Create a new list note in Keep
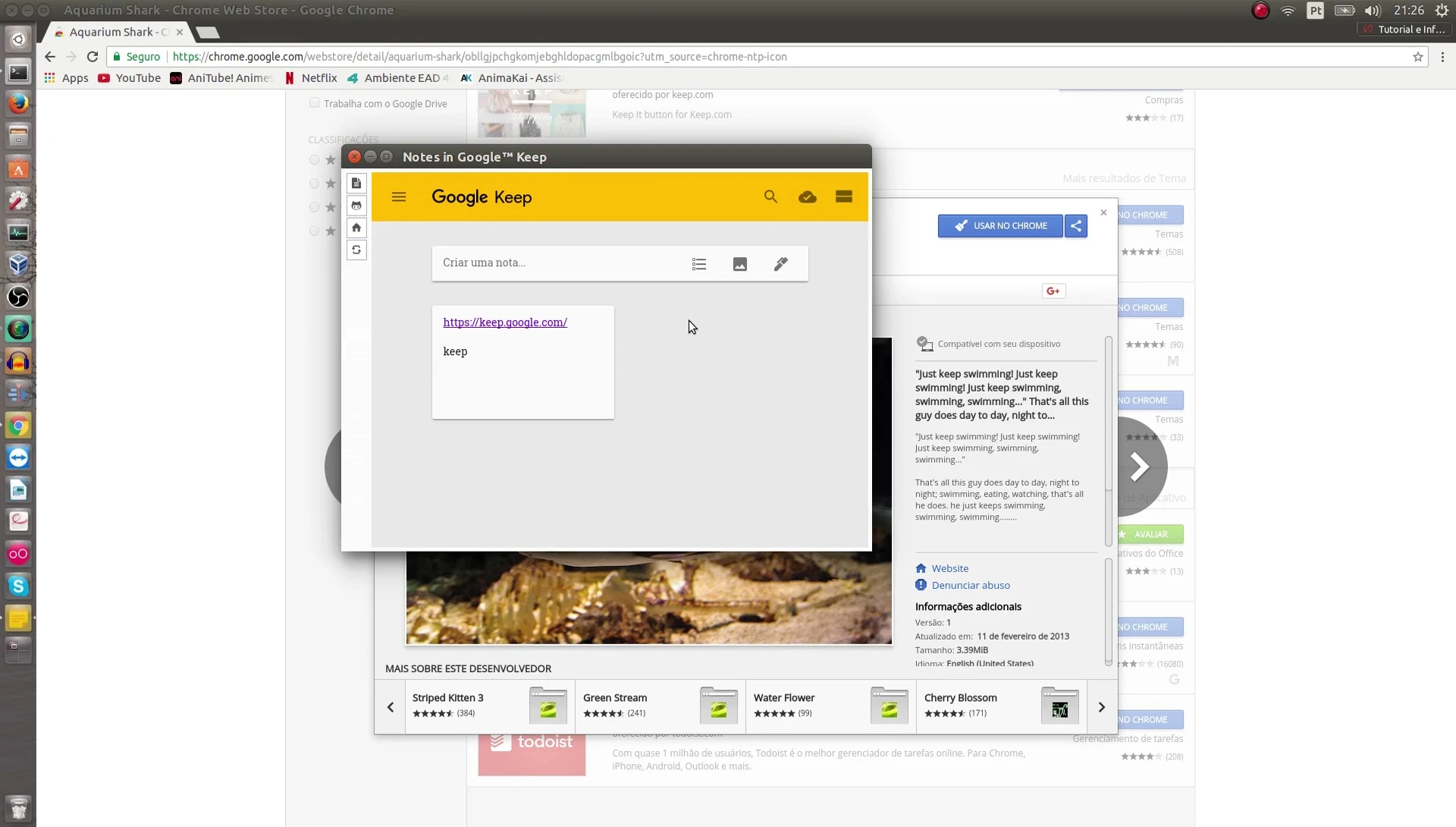 coord(699,264)
